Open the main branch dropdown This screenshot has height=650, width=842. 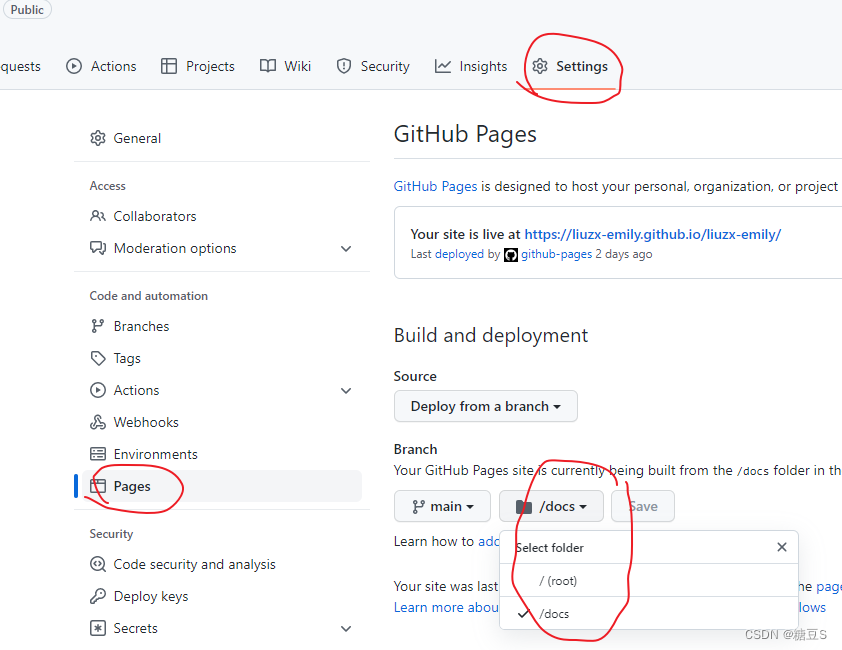[442, 506]
